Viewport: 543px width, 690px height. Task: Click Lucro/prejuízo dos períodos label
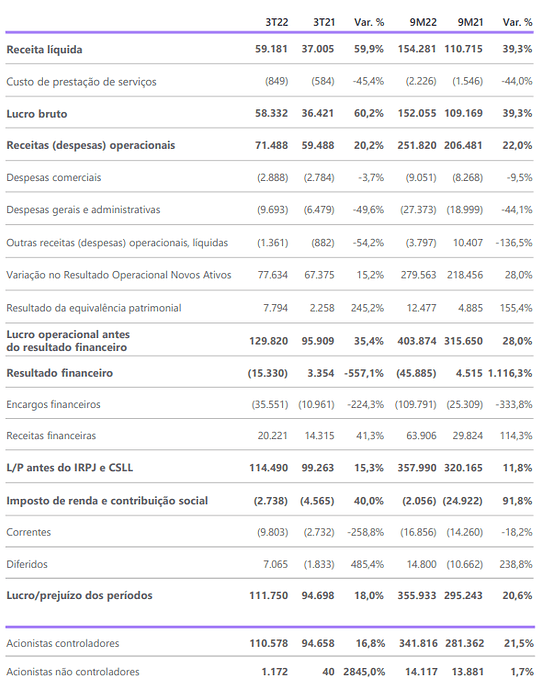(x=79, y=595)
